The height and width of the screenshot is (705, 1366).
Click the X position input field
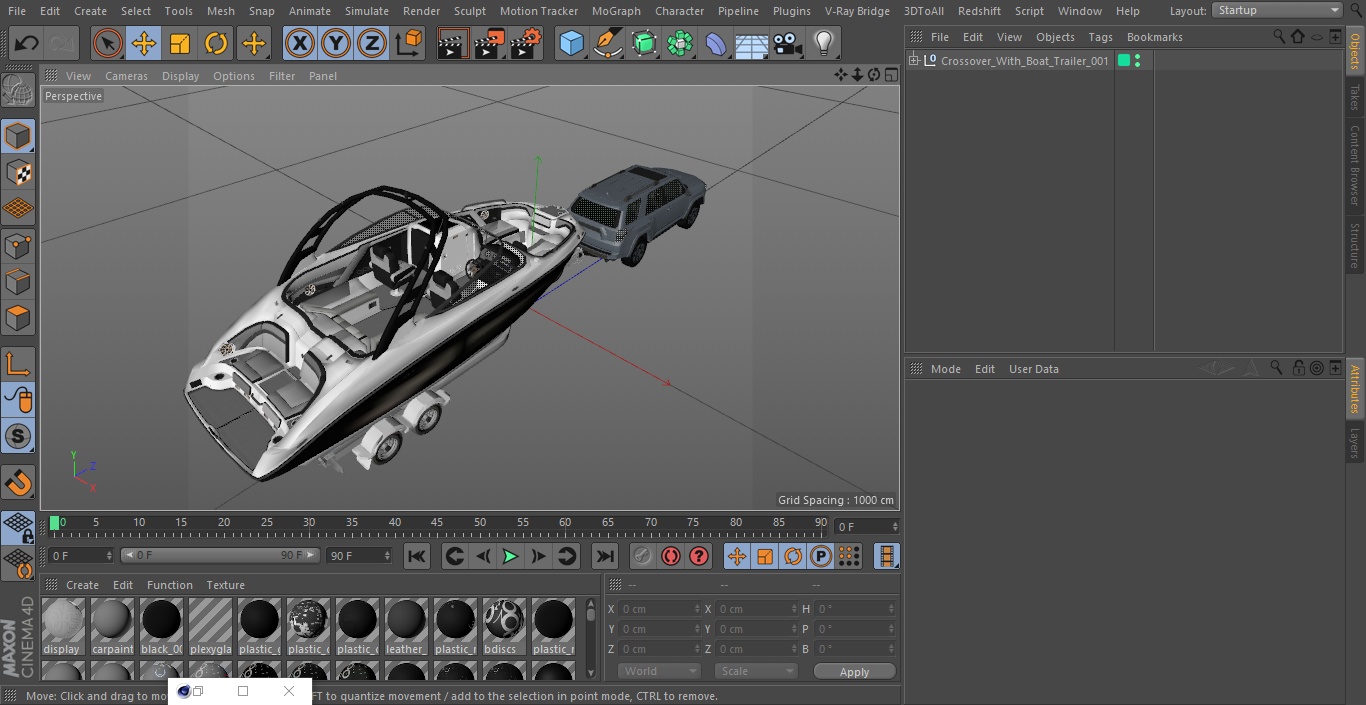[x=659, y=609]
